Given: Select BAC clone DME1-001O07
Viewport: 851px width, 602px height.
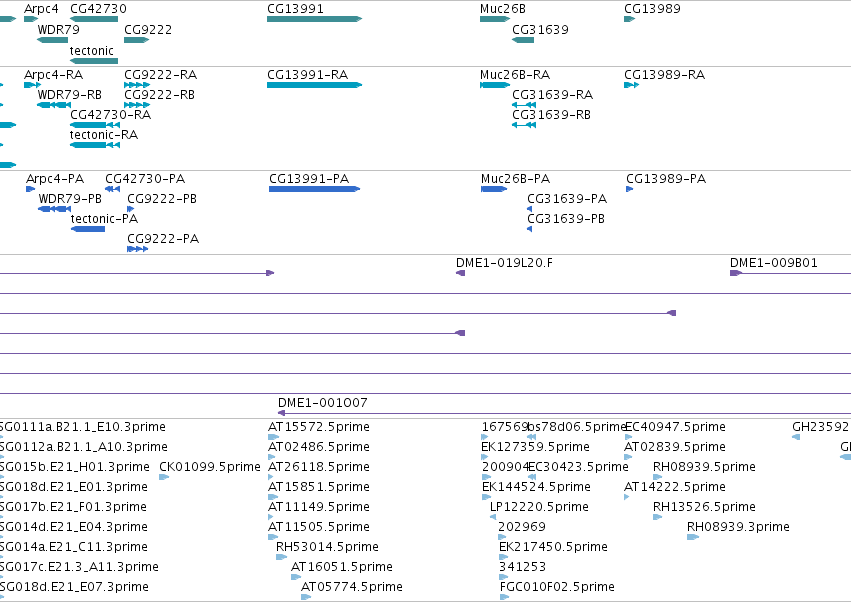Looking at the screenshot, I should coord(323,403).
